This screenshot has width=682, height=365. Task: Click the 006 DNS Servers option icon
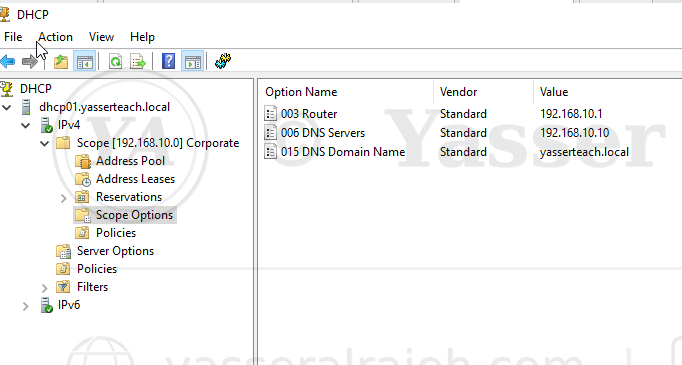tap(271, 133)
